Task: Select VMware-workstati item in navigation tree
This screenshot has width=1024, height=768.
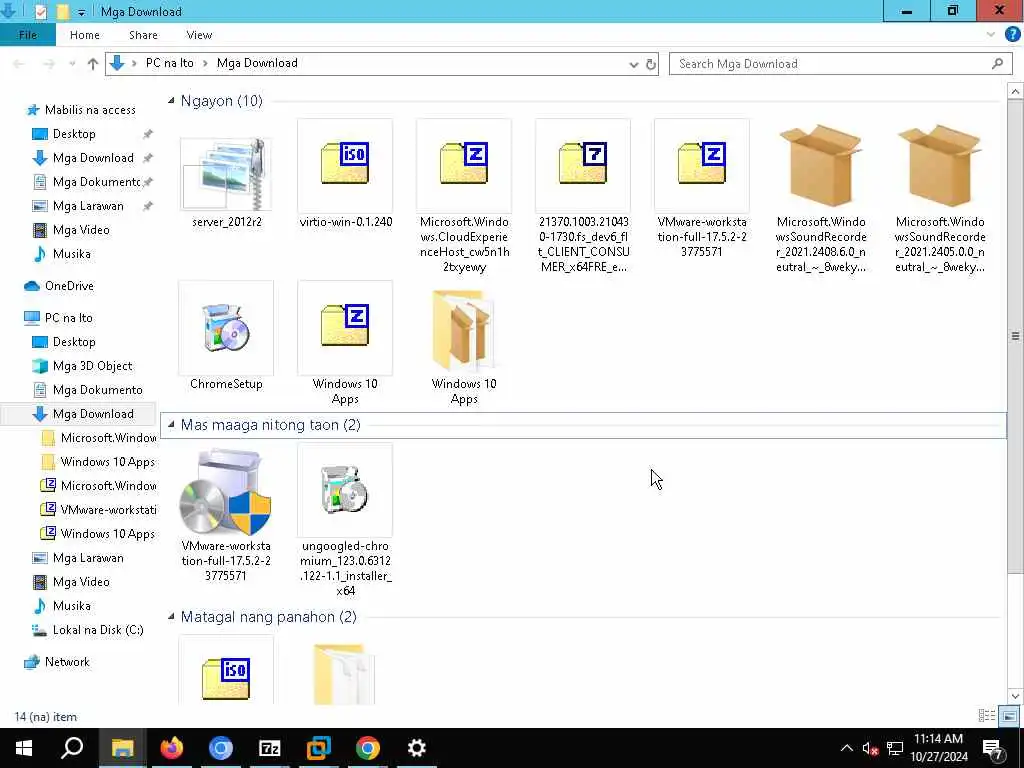Action: coord(108,509)
